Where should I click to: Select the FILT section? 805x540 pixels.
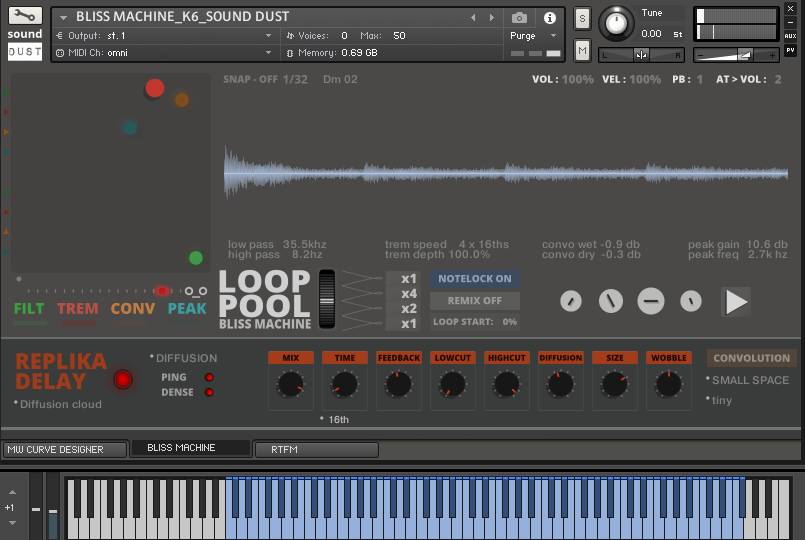(x=29, y=308)
